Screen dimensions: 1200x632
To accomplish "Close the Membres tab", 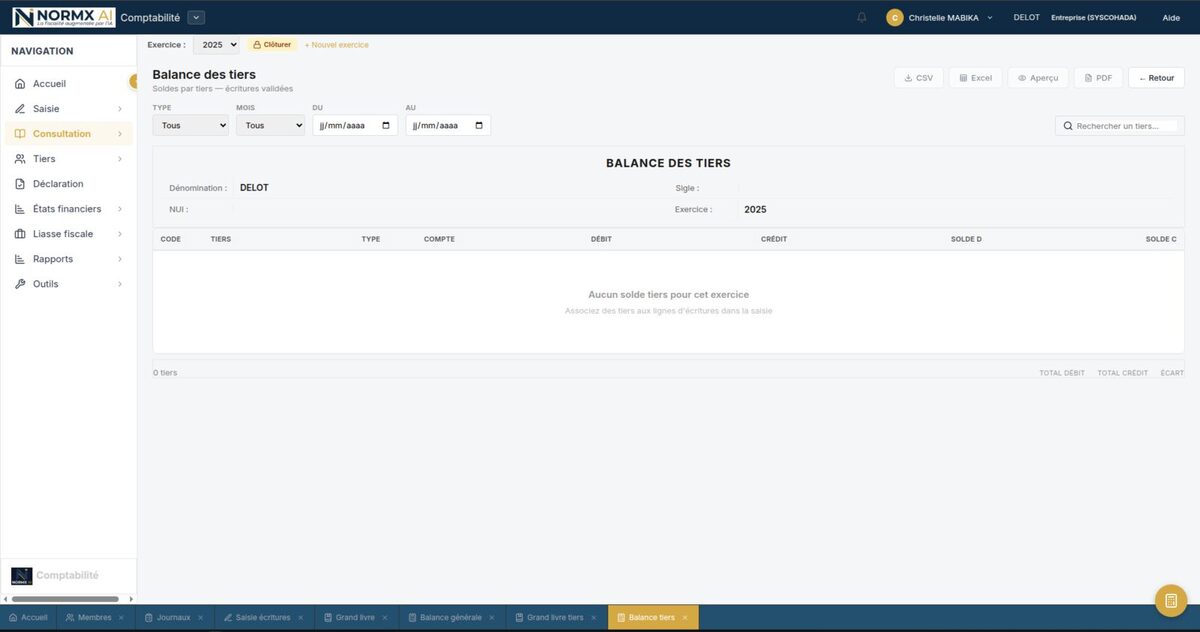I will pyautogui.click(x=122, y=618).
